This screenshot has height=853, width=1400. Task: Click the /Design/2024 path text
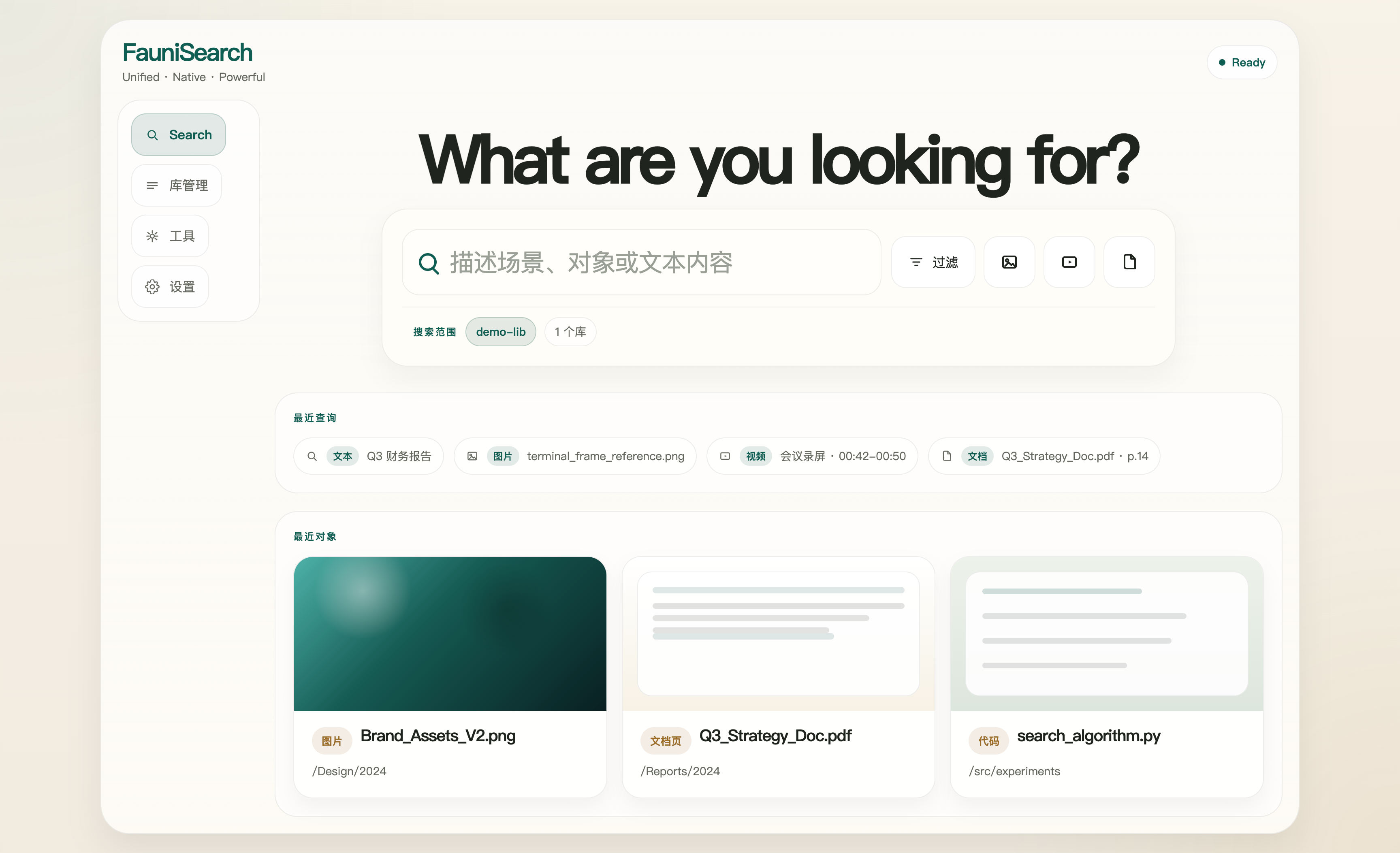pyautogui.click(x=350, y=771)
